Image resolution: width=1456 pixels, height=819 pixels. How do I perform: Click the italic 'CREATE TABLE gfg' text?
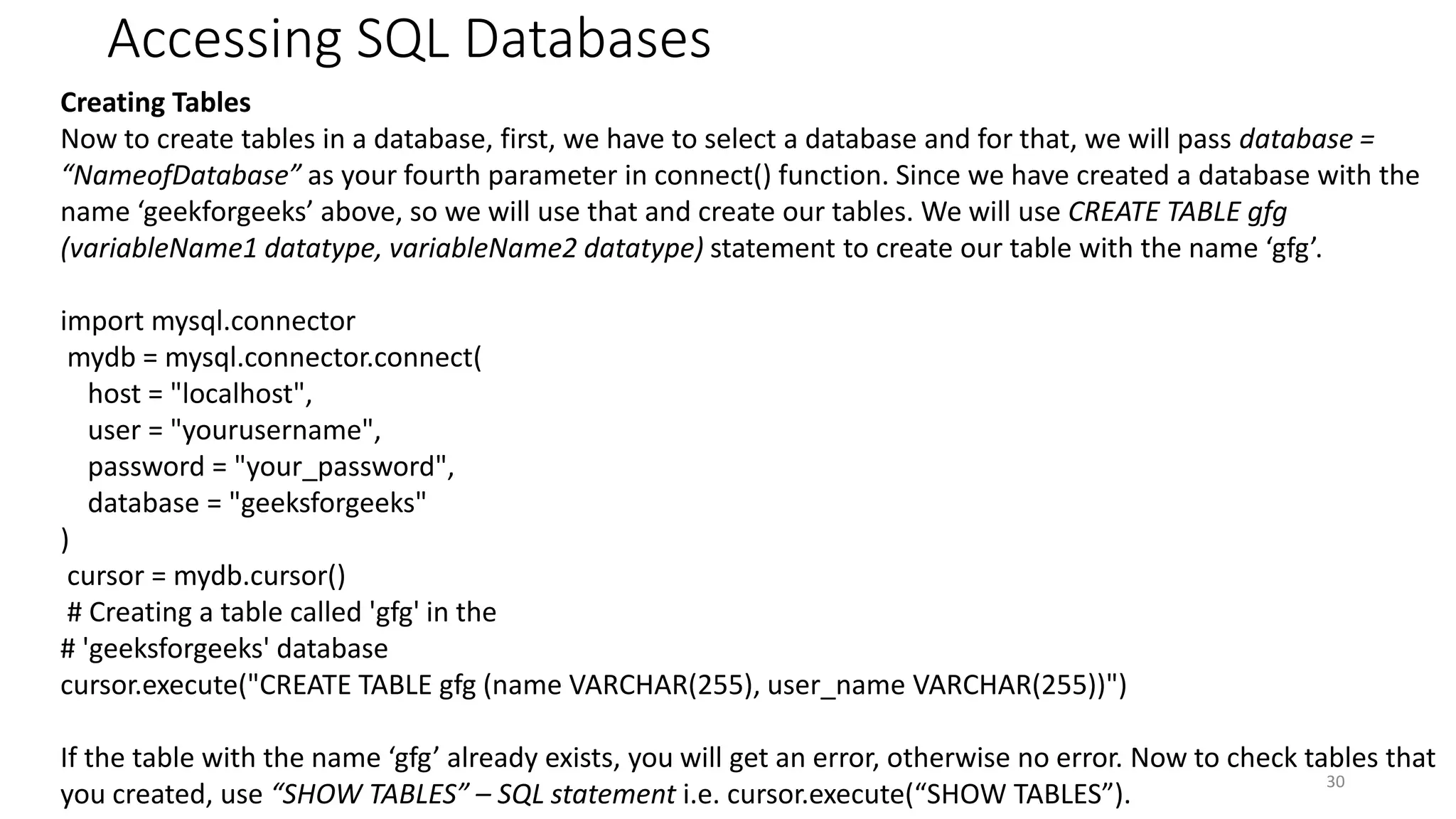coord(1177,212)
